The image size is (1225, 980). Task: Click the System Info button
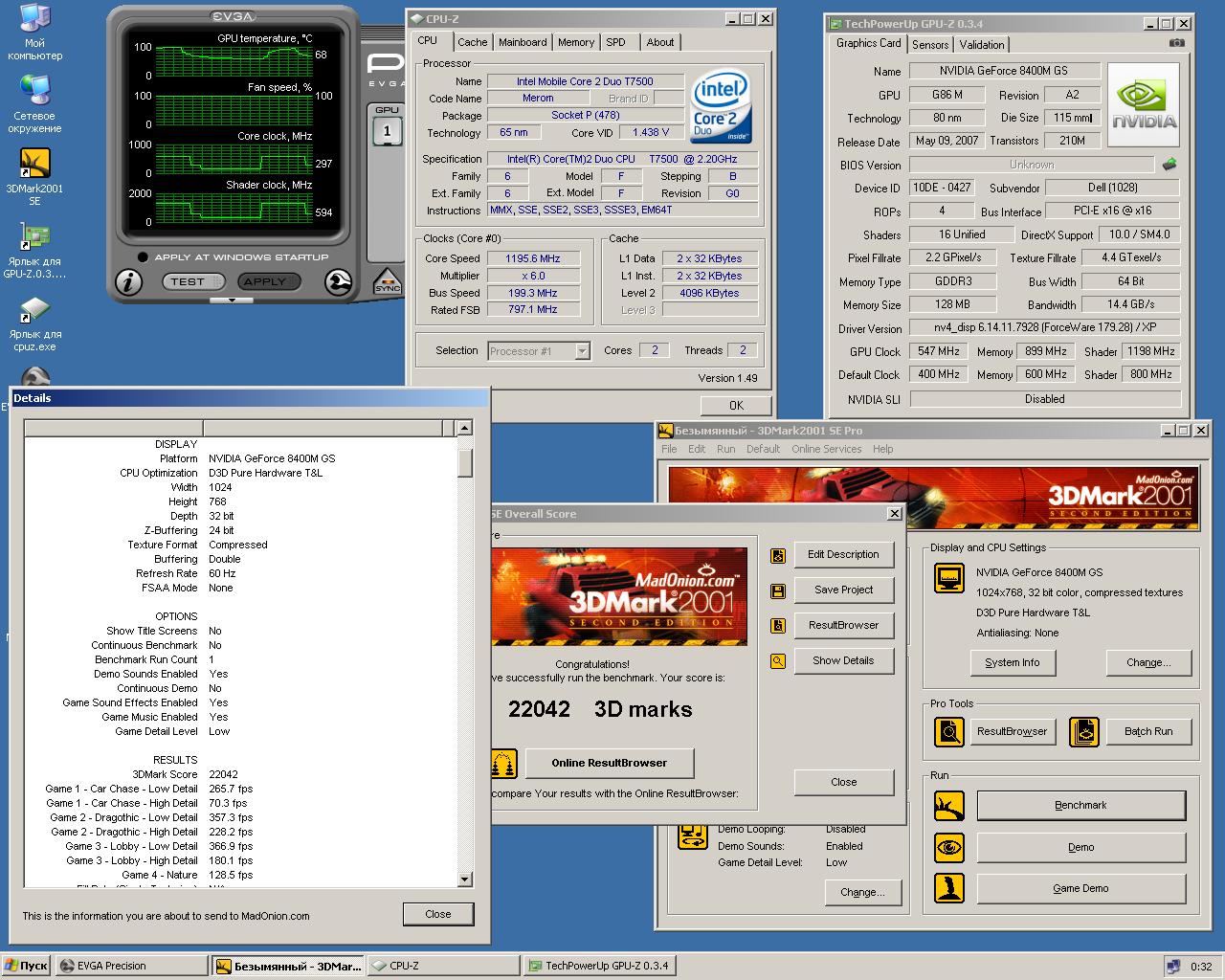(x=1012, y=662)
